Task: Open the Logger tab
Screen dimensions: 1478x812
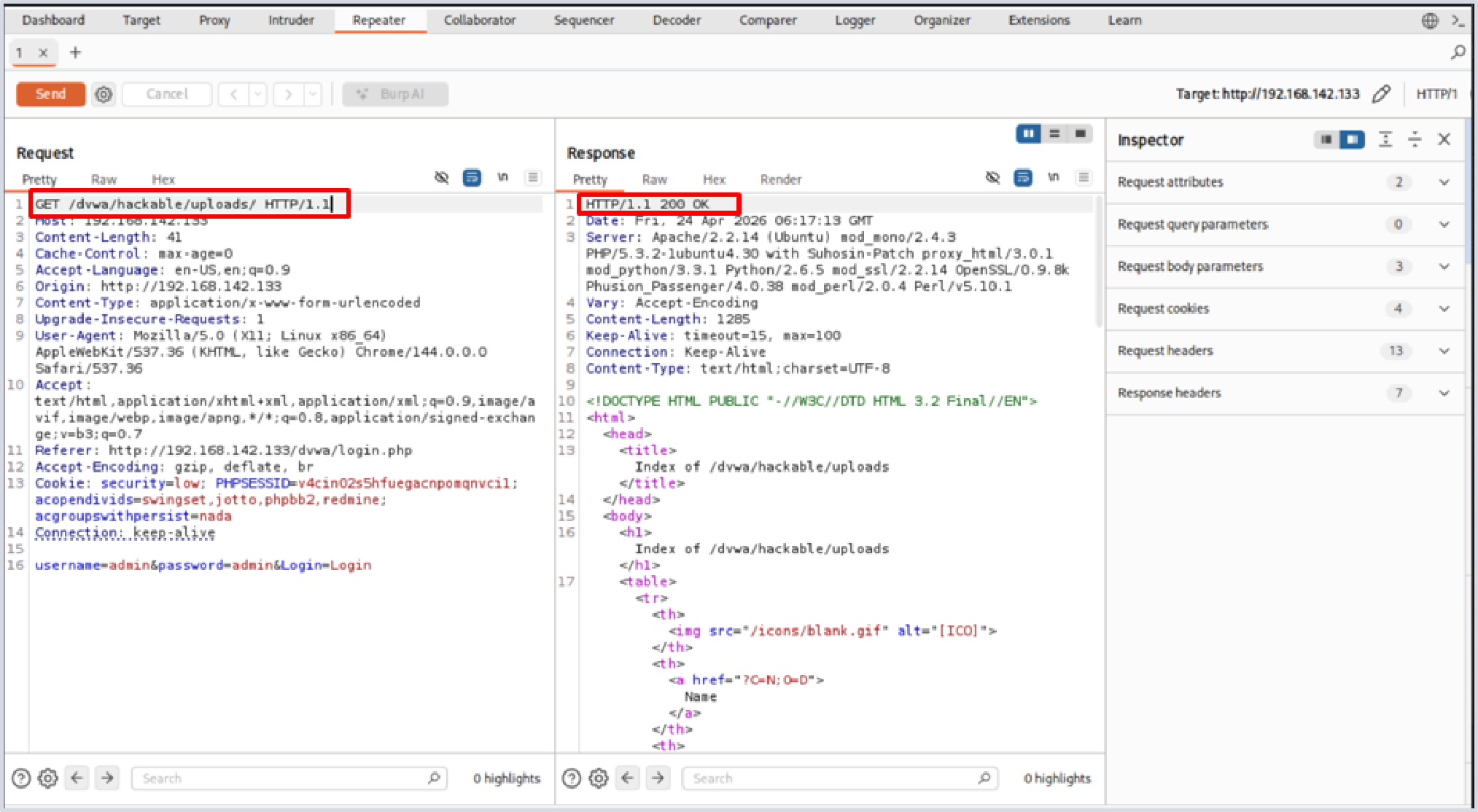Action: [x=855, y=20]
